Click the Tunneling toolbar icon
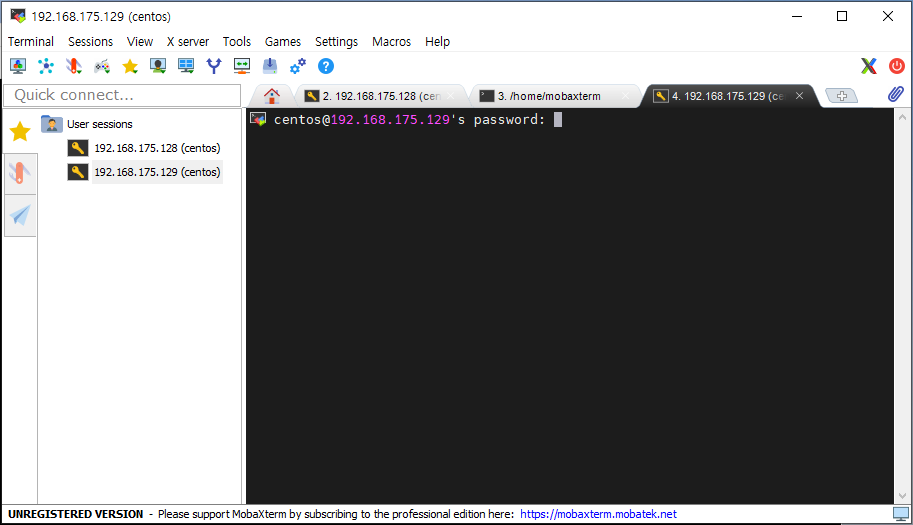The width and height of the screenshot is (913, 525). pos(242,66)
